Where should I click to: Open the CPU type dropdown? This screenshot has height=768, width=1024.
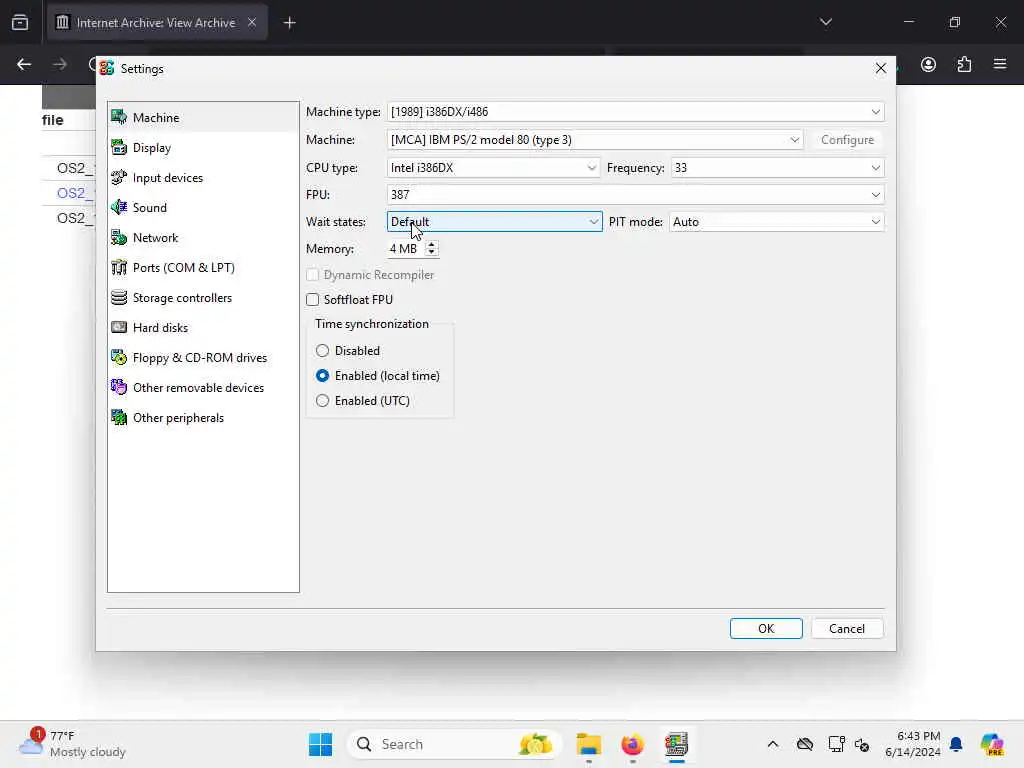493,168
